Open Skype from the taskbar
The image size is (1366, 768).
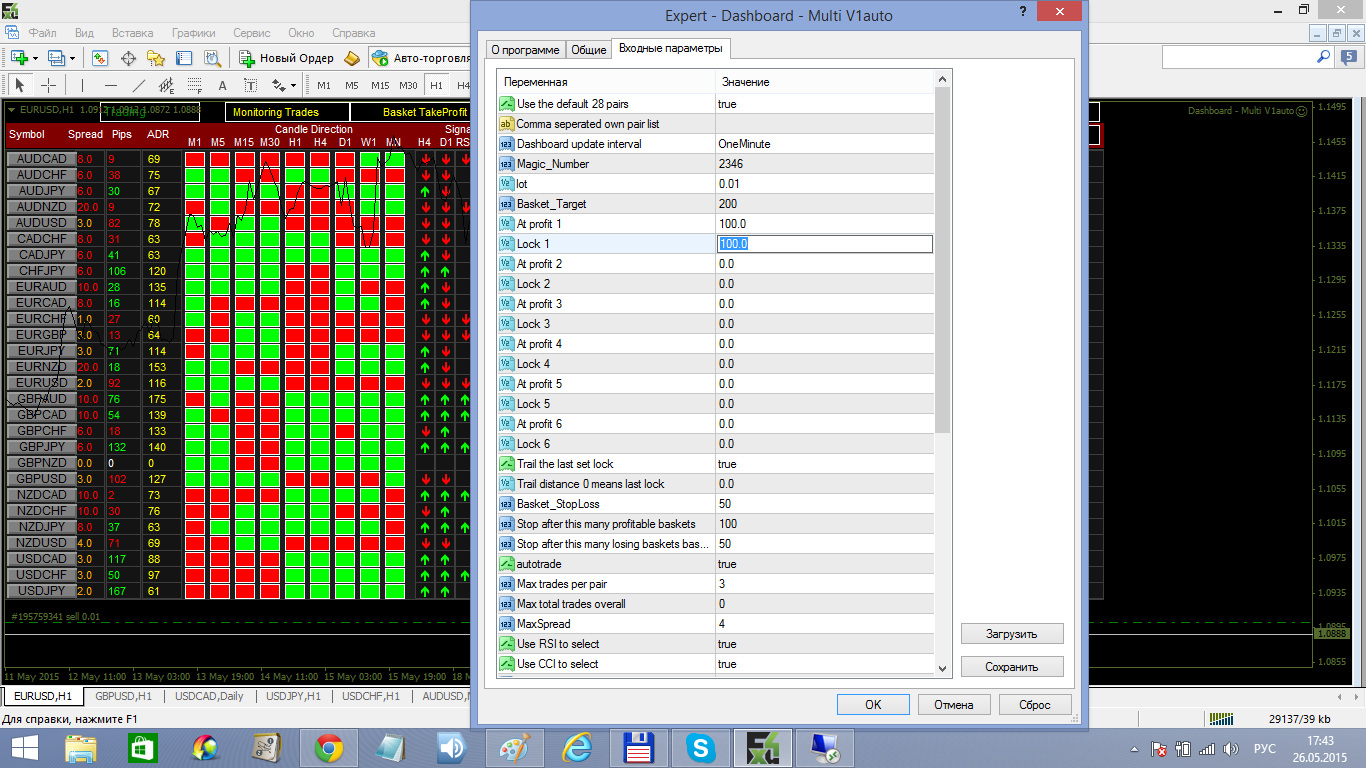click(701, 747)
